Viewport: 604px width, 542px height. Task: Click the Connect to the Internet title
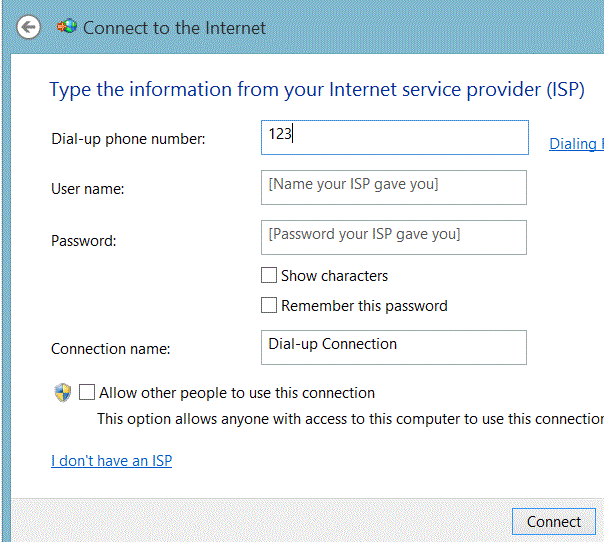(174, 28)
